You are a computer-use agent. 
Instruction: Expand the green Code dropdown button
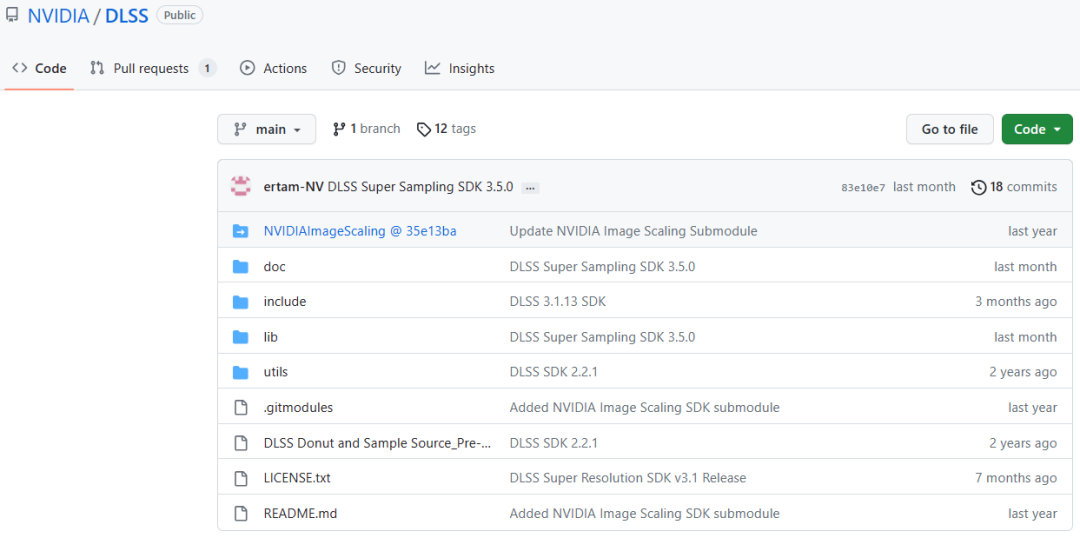pyautogui.click(x=1036, y=129)
